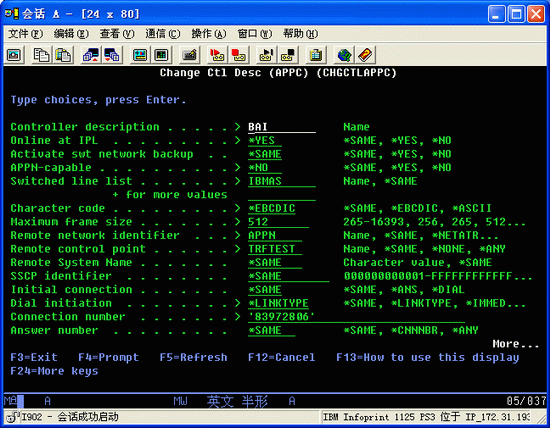Click the receive file from host icon

tap(112, 55)
